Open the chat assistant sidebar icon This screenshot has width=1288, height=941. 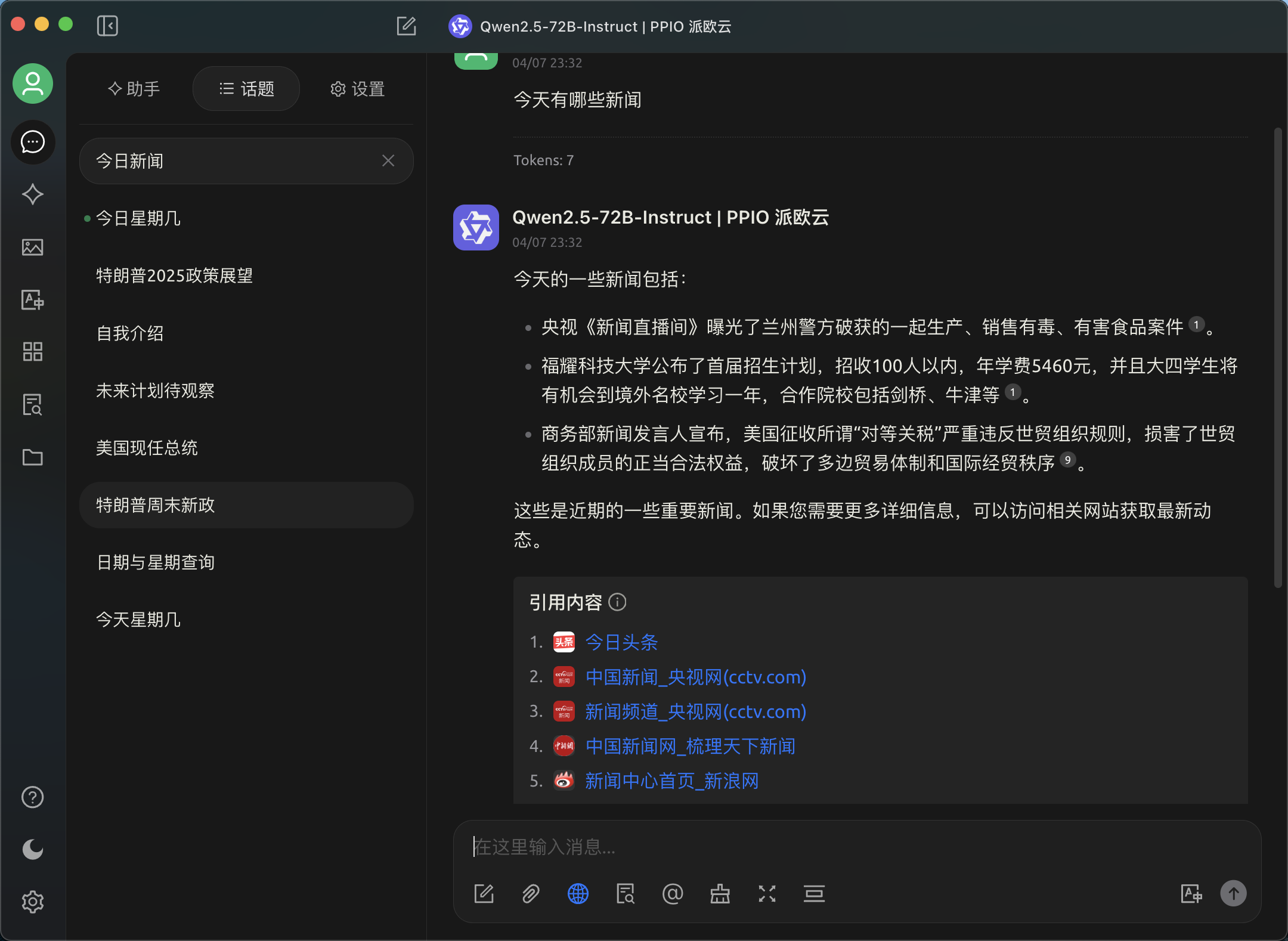click(x=33, y=142)
